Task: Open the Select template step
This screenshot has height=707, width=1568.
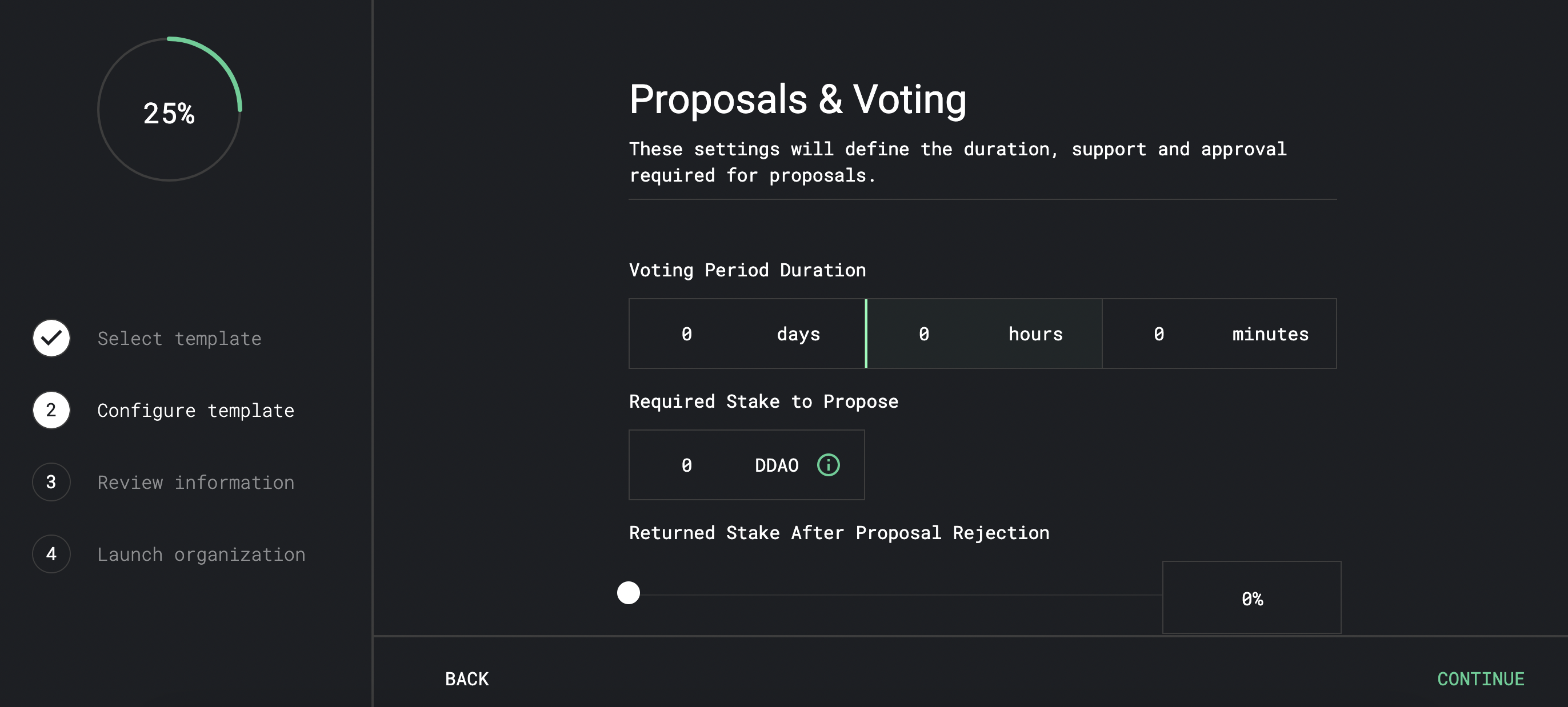Action: [179, 338]
